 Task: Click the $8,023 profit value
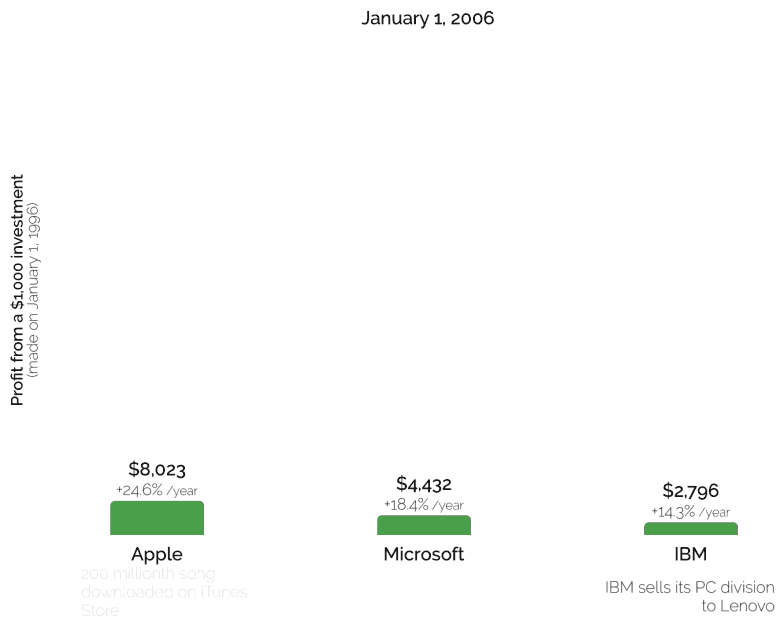coord(157,469)
